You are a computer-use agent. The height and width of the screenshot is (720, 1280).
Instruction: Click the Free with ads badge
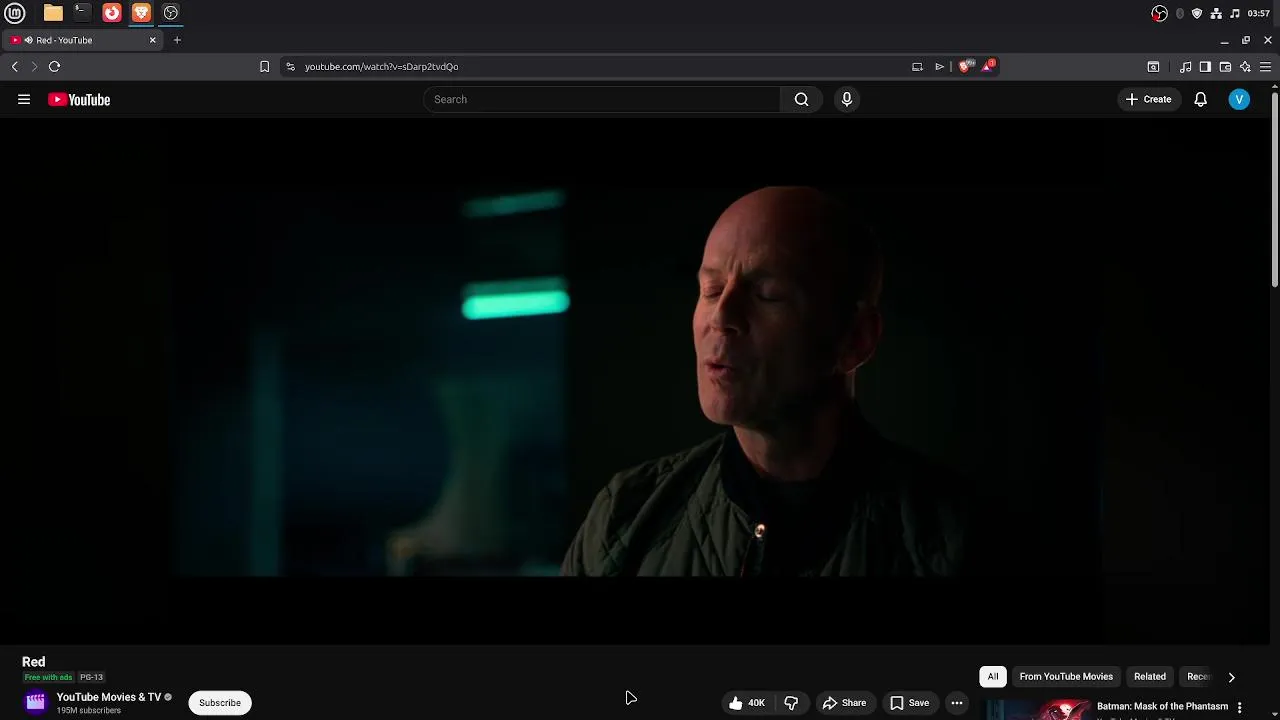coord(48,677)
